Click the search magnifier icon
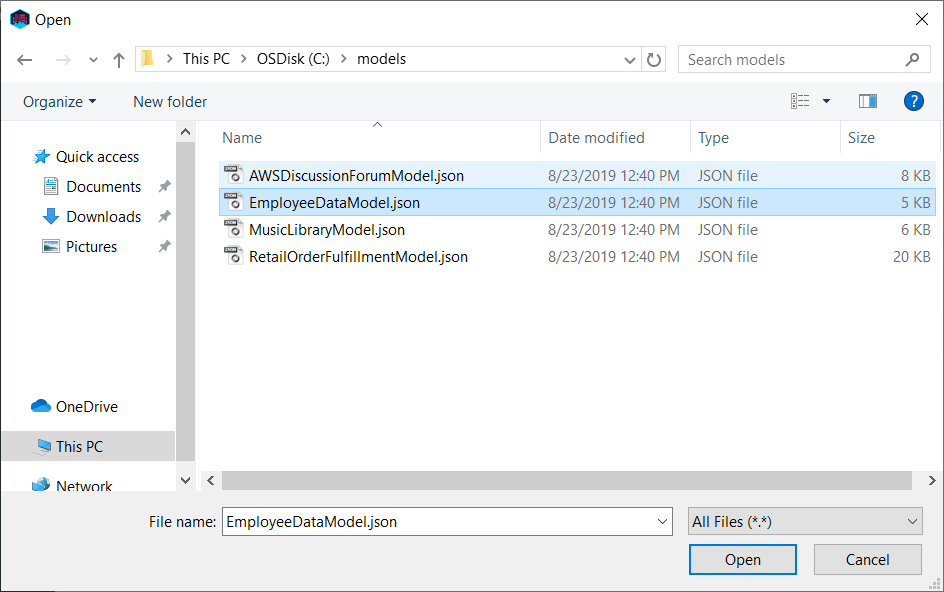This screenshot has height=592, width=944. click(x=911, y=59)
